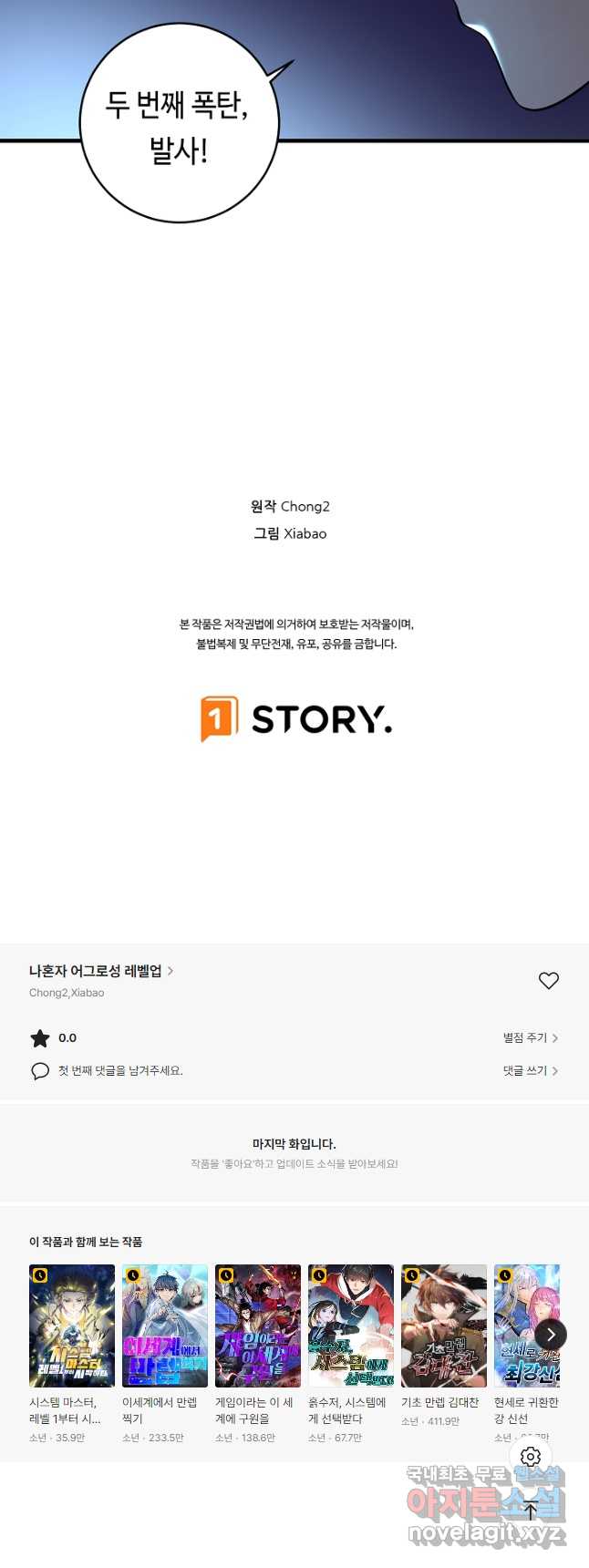Click 첫 번째 댓글을 남겨주세요 text
The height and width of the screenshot is (1568, 589).
(x=120, y=1071)
